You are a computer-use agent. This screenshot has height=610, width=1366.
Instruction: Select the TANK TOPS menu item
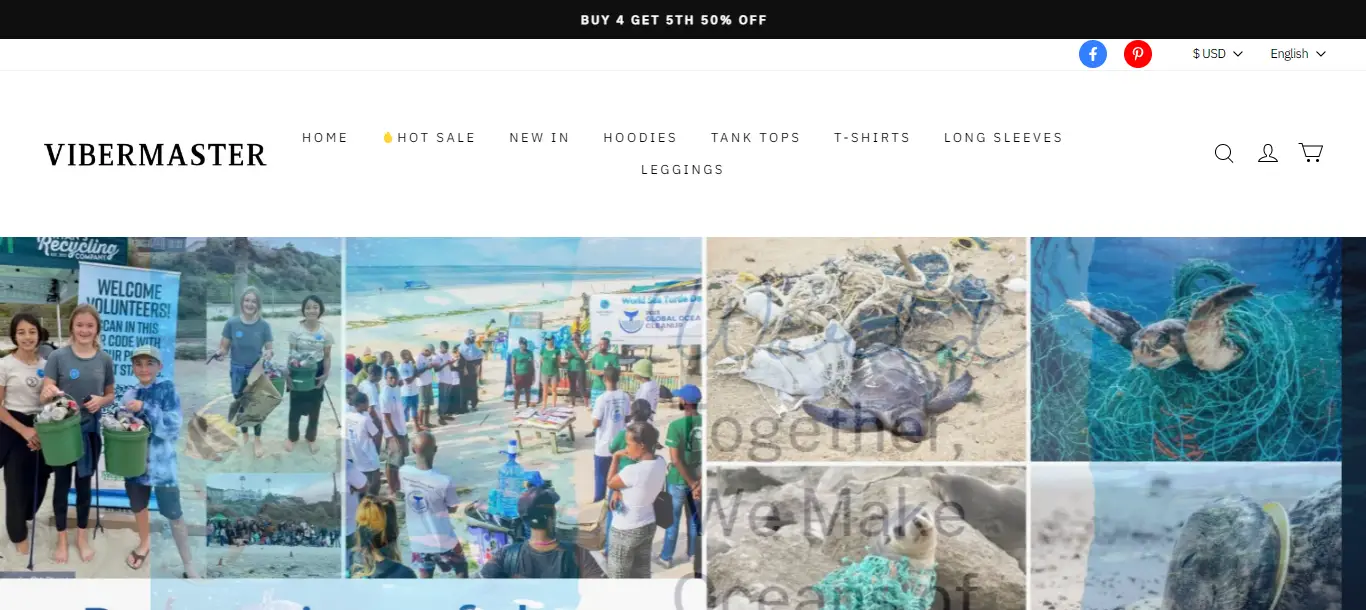click(x=756, y=138)
